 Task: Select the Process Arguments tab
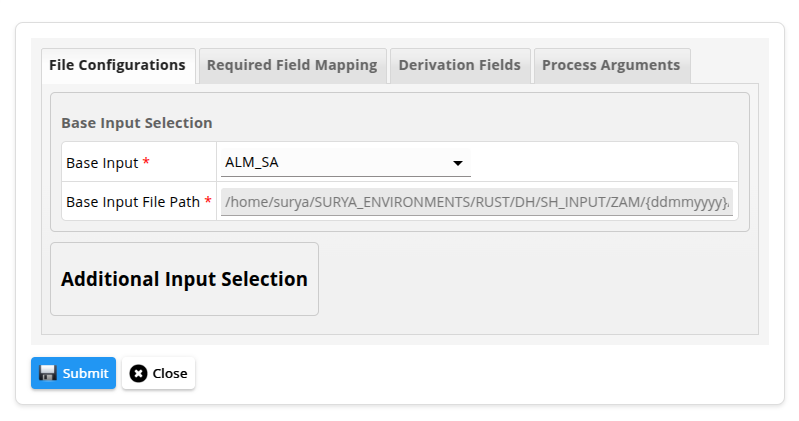[x=610, y=65]
